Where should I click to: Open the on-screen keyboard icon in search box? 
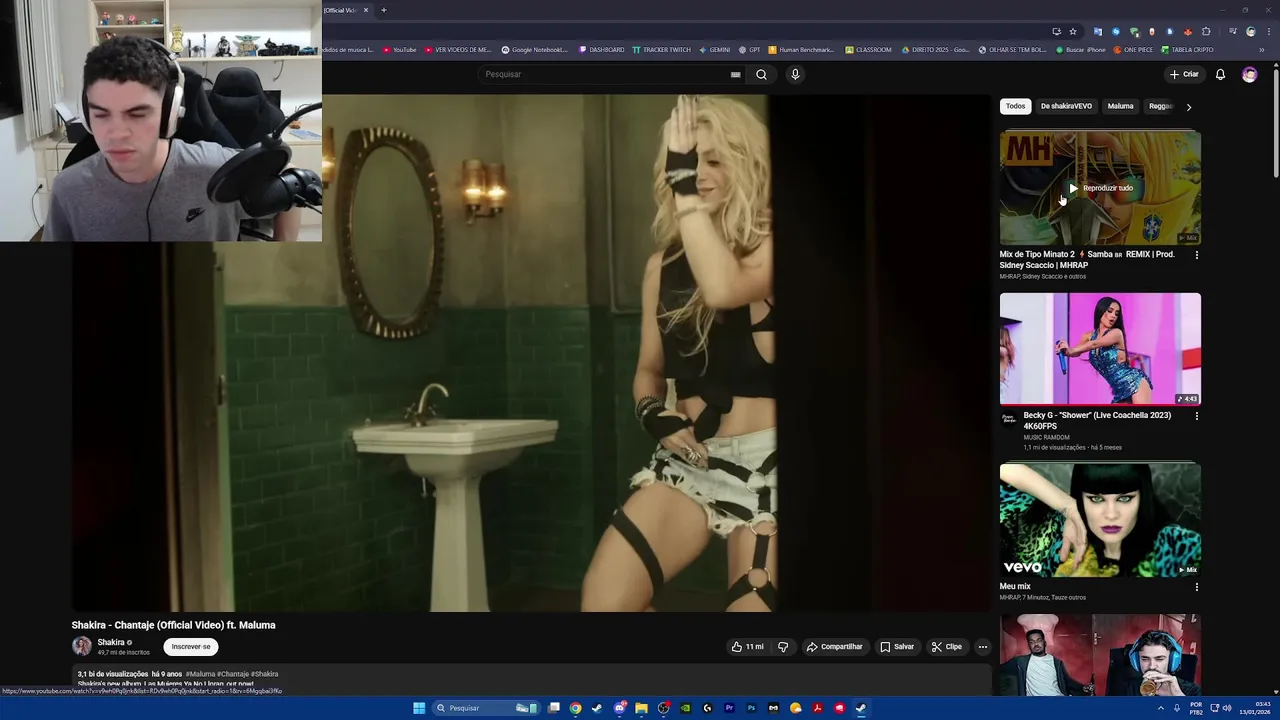(735, 74)
